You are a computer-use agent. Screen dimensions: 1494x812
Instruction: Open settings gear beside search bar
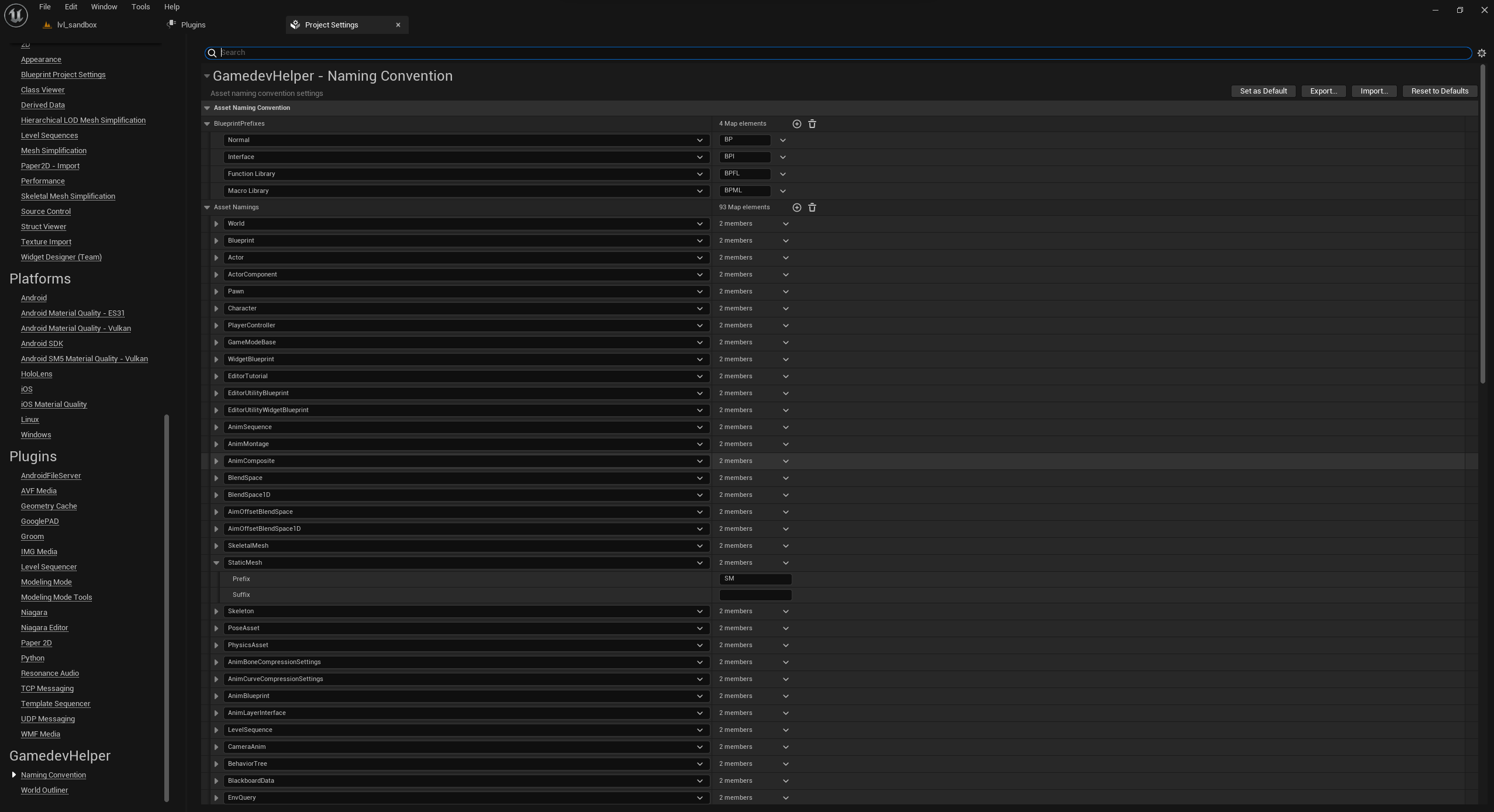tap(1482, 53)
